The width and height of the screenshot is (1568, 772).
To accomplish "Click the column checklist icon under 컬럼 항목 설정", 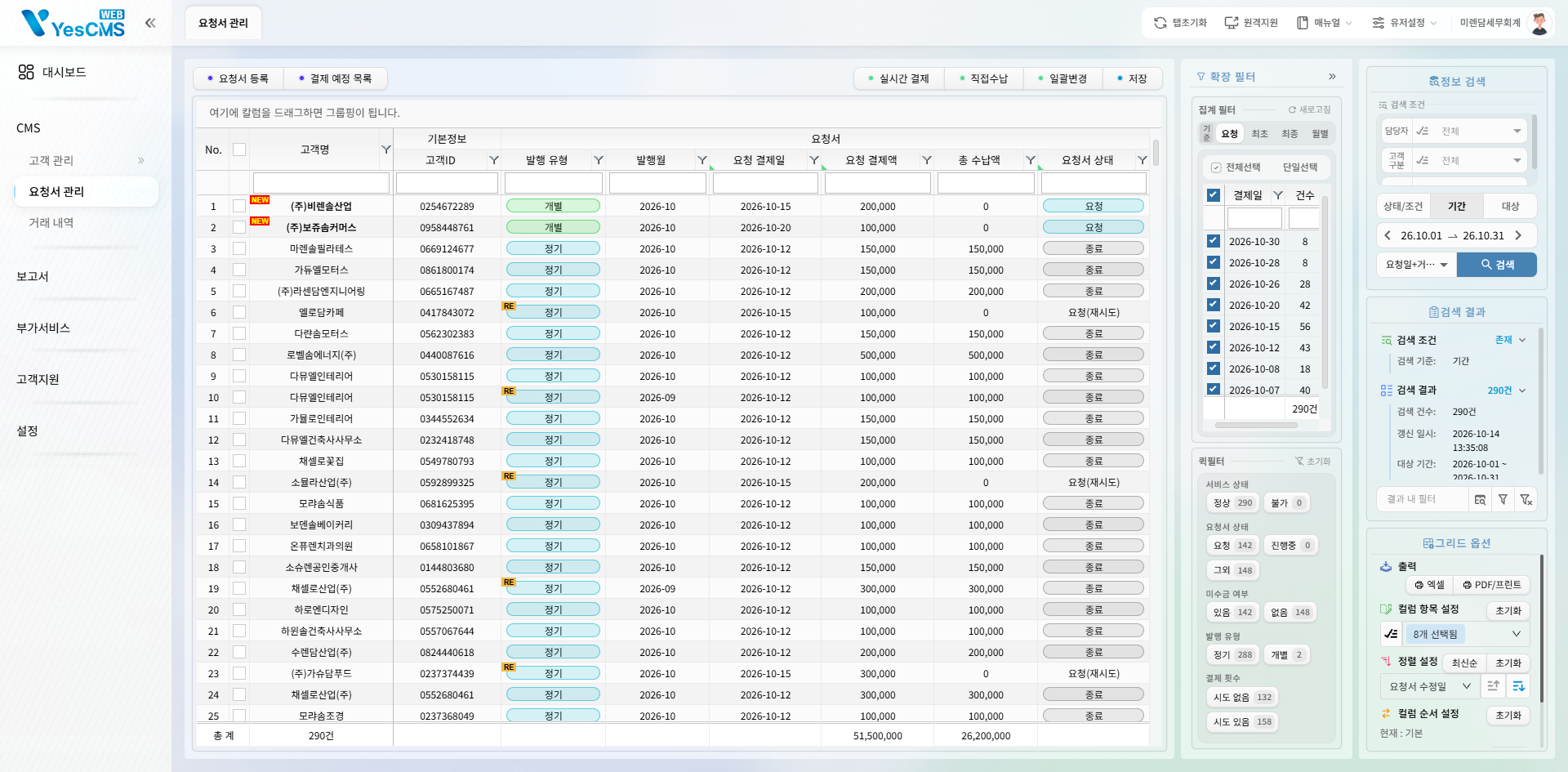I will click(x=1391, y=634).
